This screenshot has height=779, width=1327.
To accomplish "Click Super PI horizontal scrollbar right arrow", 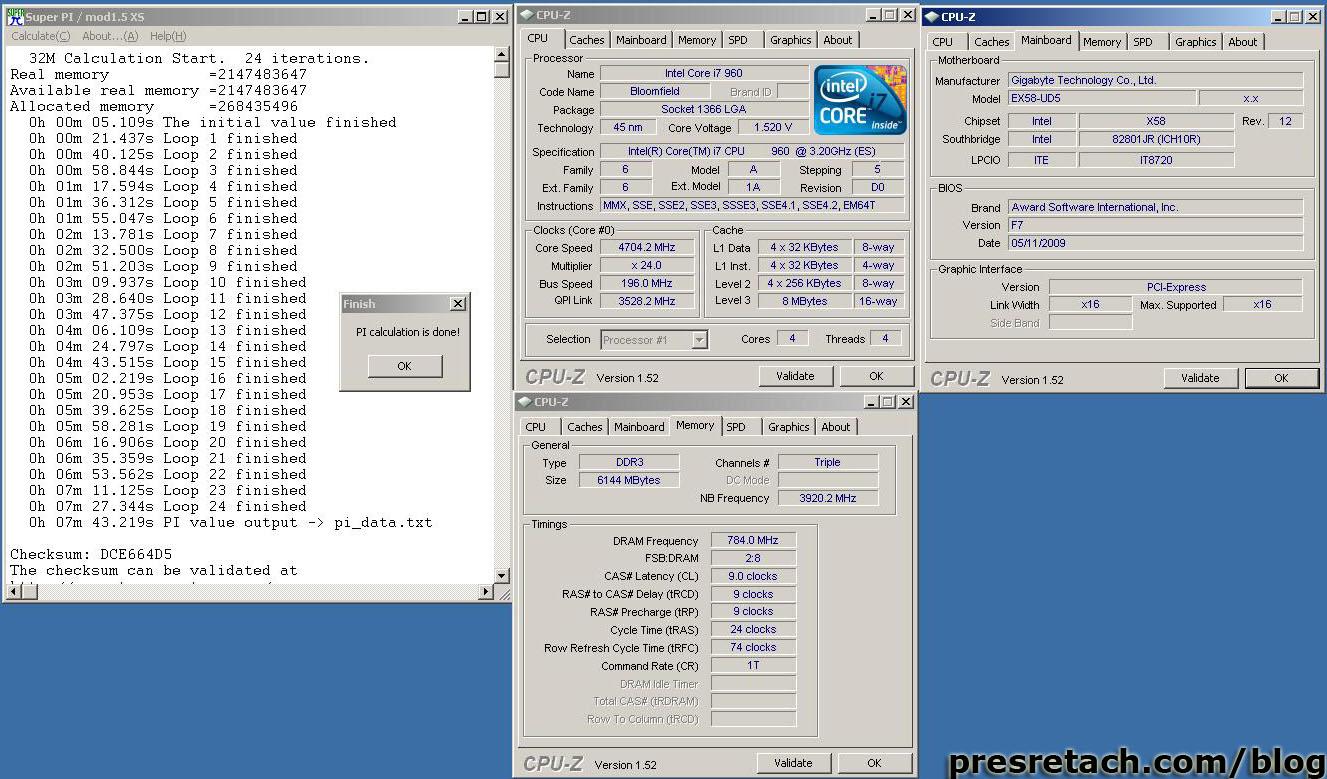I will click(x=487, y=591).
